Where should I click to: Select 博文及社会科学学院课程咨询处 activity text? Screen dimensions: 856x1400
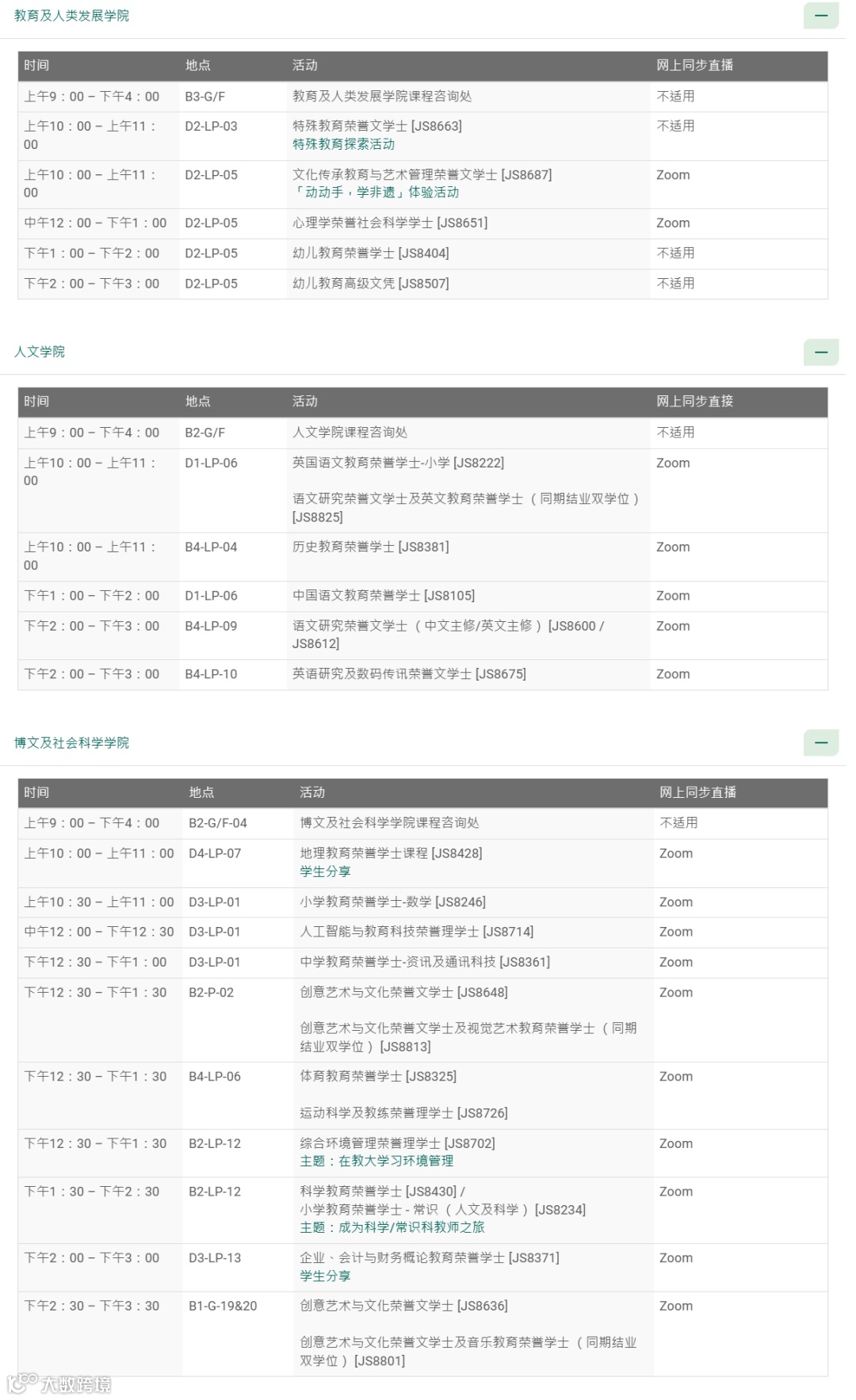[389, 823]
